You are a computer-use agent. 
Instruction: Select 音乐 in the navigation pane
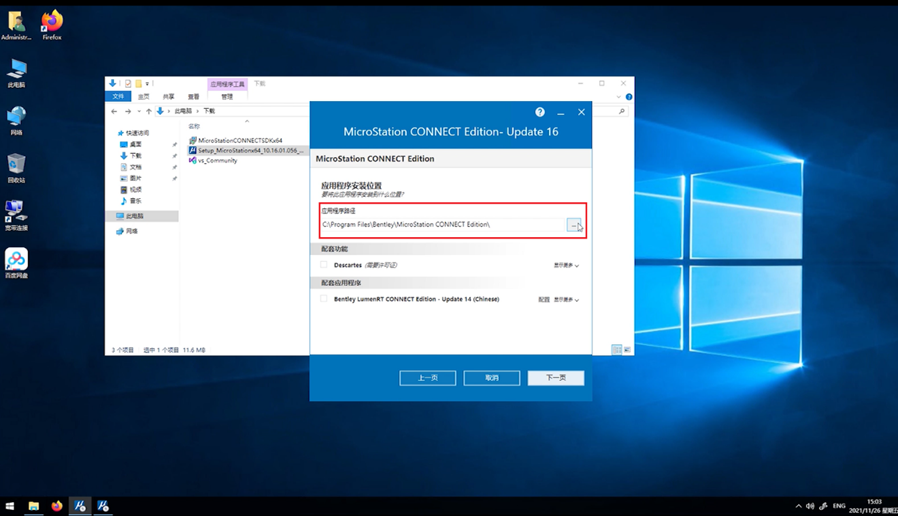[x=131, y=201]
